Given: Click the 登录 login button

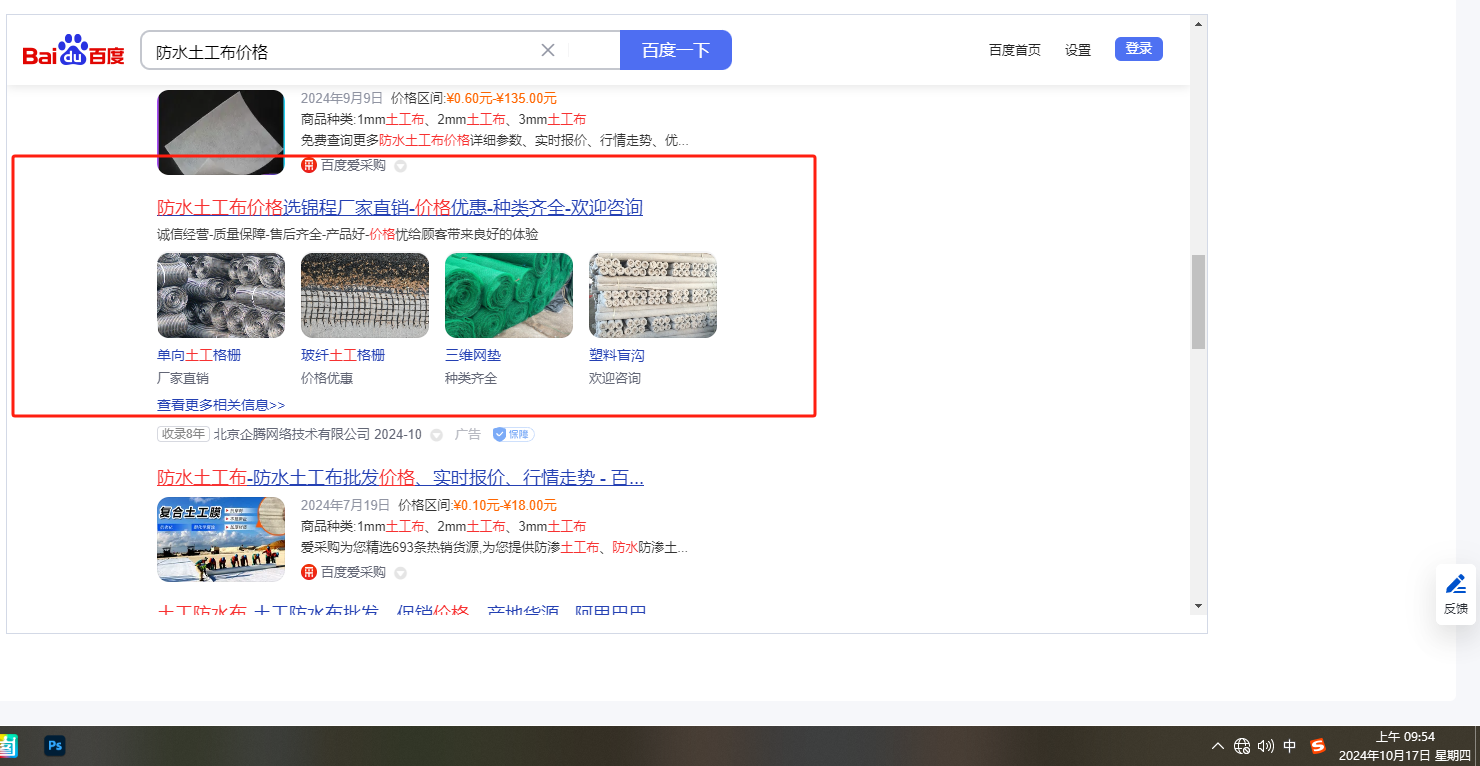Looking at the screenshot, I should pyautogui.click(x=1139, y=49).
